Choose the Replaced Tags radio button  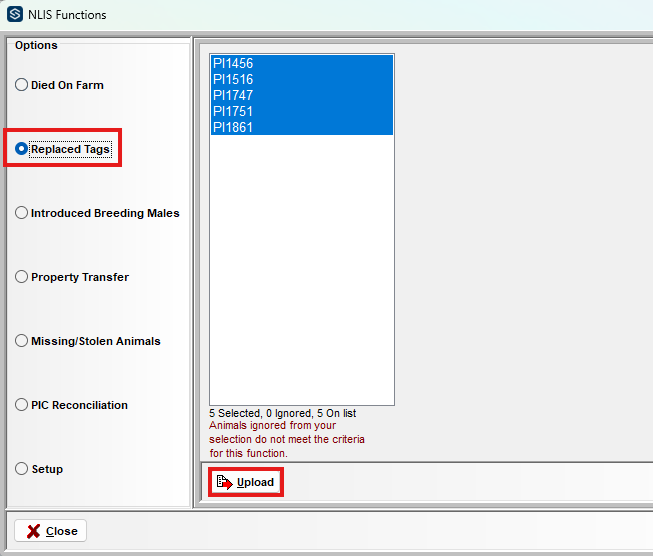[x=22, y=149]
